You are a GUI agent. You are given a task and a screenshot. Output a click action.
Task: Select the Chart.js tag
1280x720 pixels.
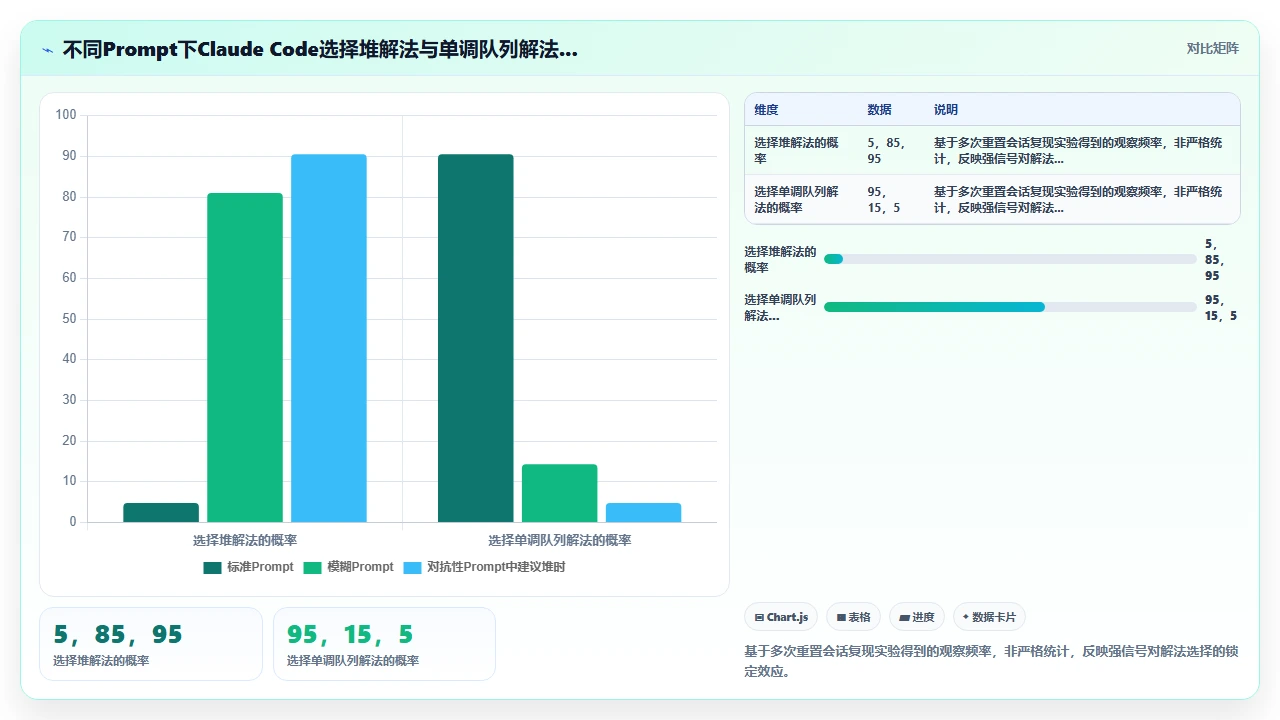coord(782,617)
